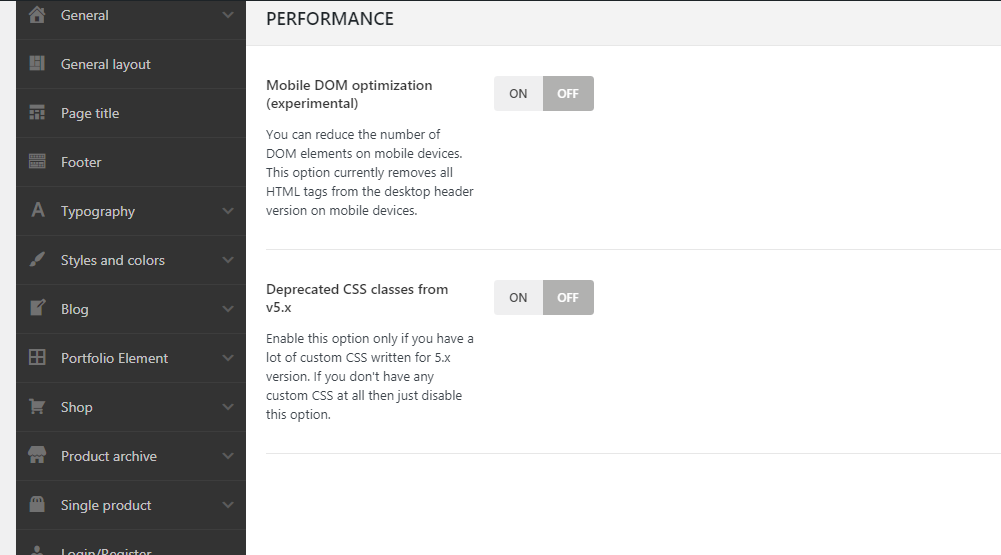Turn ON Mobile DOM optimization
This screenshot has width=1001, height=555.
coord(518,94)
